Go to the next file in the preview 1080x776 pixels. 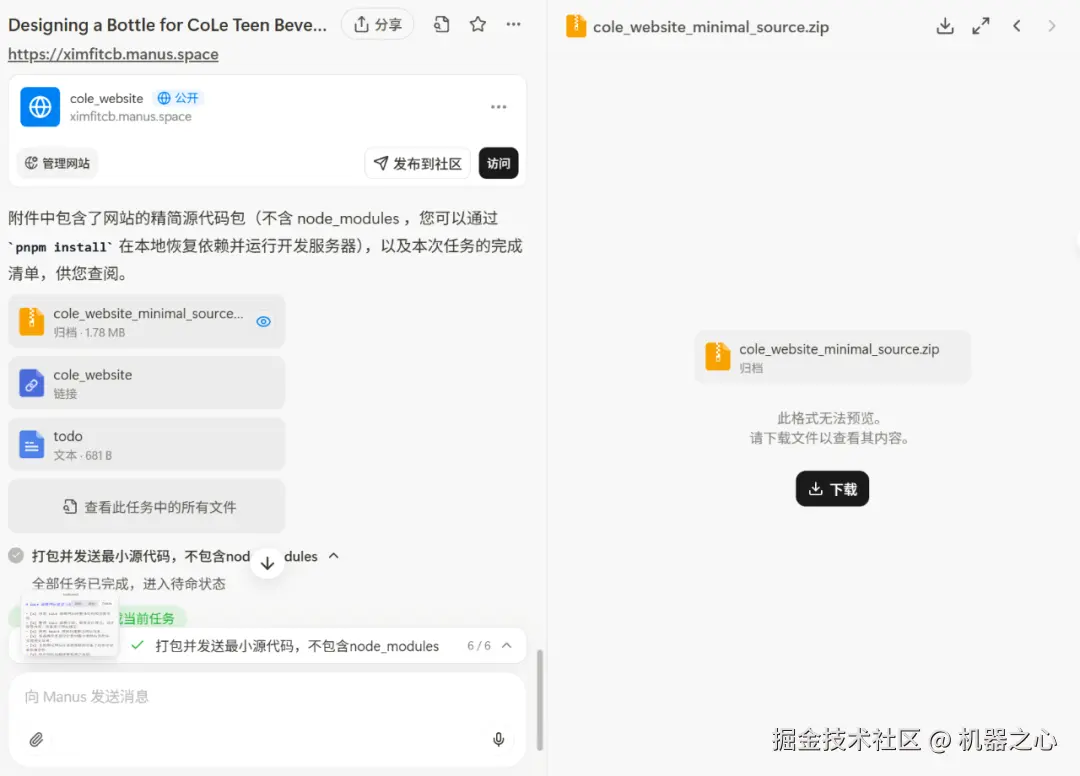1052,26
